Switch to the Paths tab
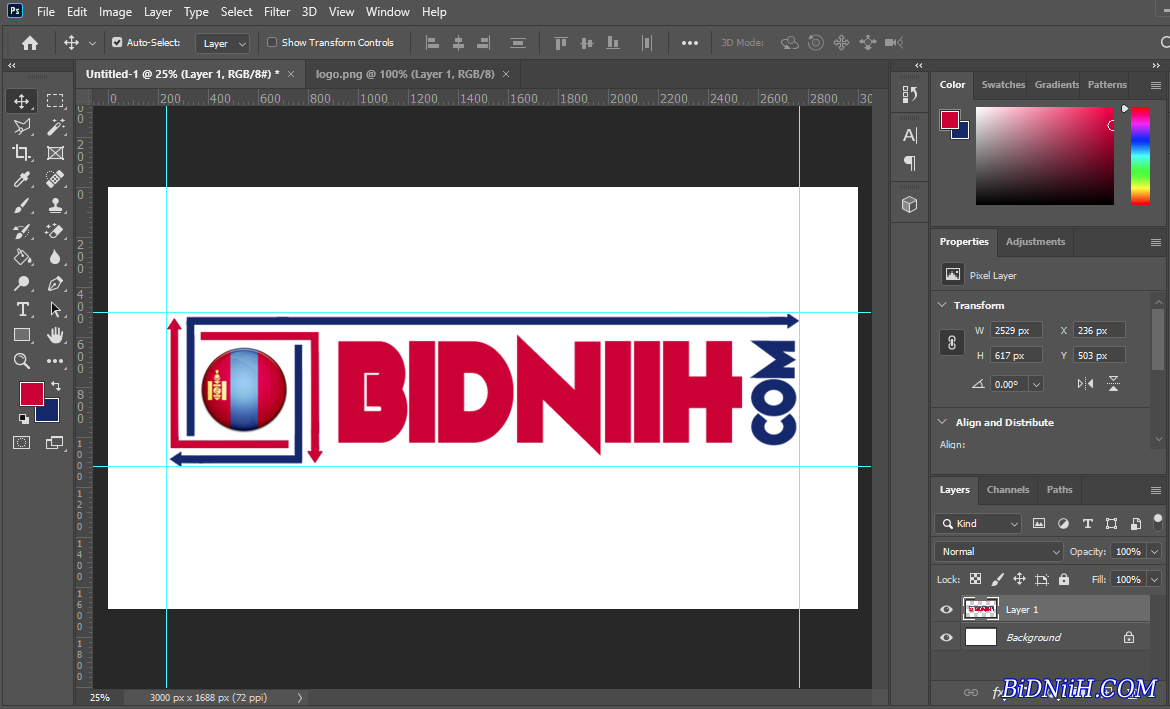 click(1059, 490)
